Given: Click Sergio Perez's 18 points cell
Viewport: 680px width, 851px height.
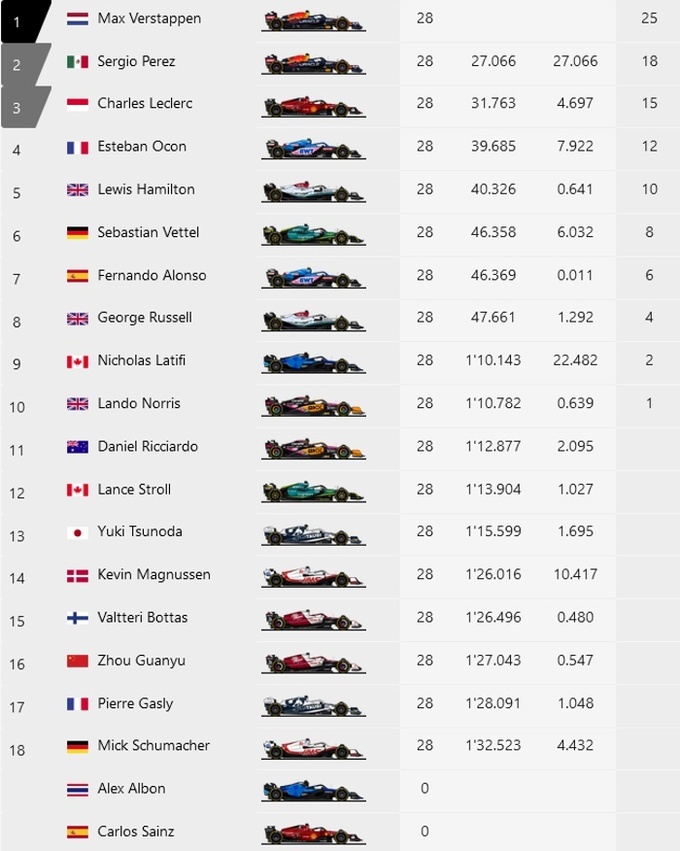Looking at the screenshot, I should 649,62.
